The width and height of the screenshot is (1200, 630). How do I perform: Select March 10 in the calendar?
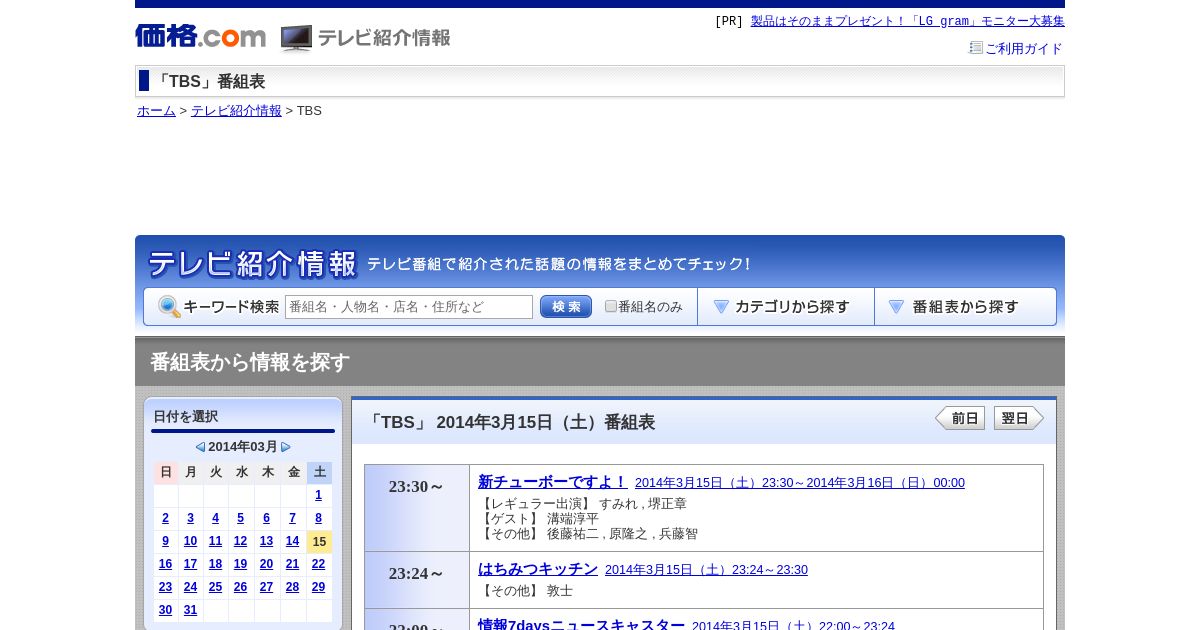(x=190, y=541)
